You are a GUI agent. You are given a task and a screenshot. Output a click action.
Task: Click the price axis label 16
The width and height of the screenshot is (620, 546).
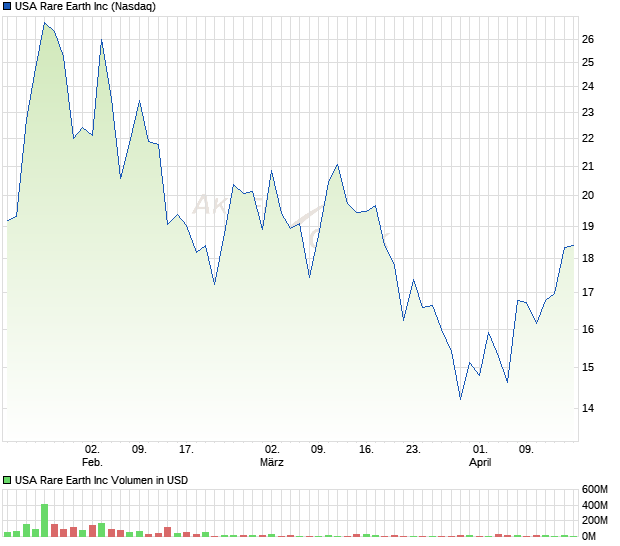coord(588,329)
